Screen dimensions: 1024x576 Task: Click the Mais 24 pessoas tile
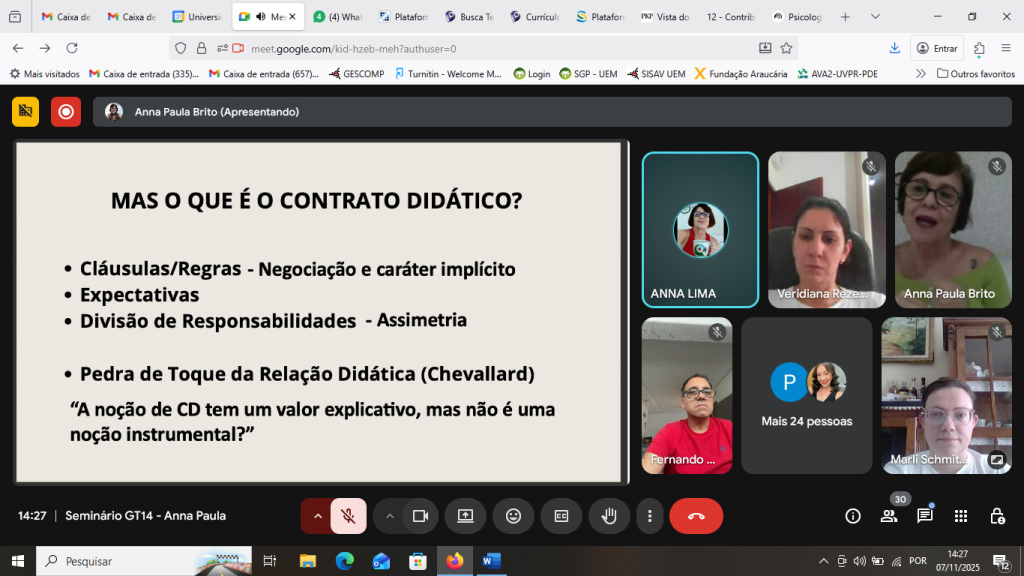coord(806,394)
